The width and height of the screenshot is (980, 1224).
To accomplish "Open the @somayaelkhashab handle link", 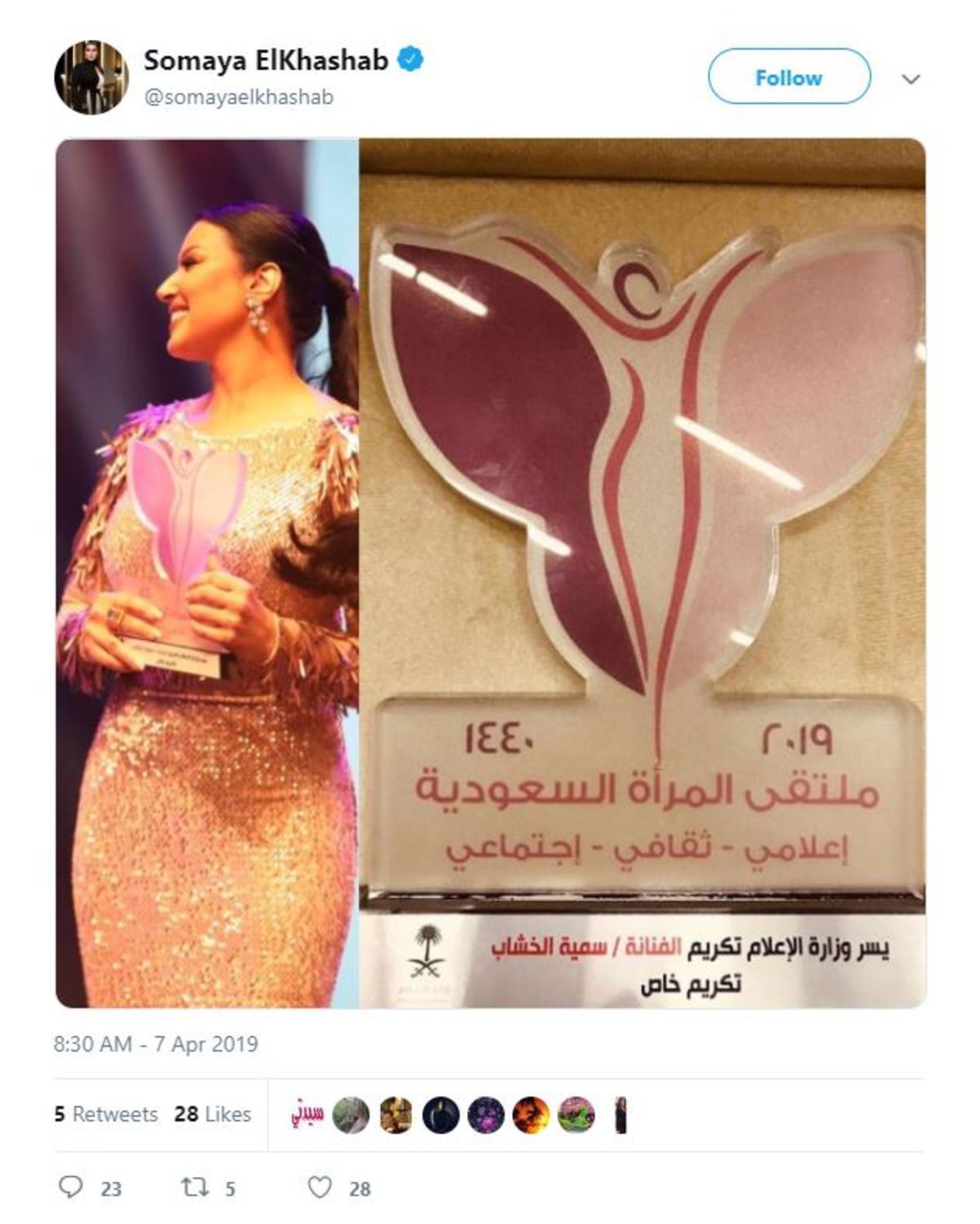I will 238,97.
